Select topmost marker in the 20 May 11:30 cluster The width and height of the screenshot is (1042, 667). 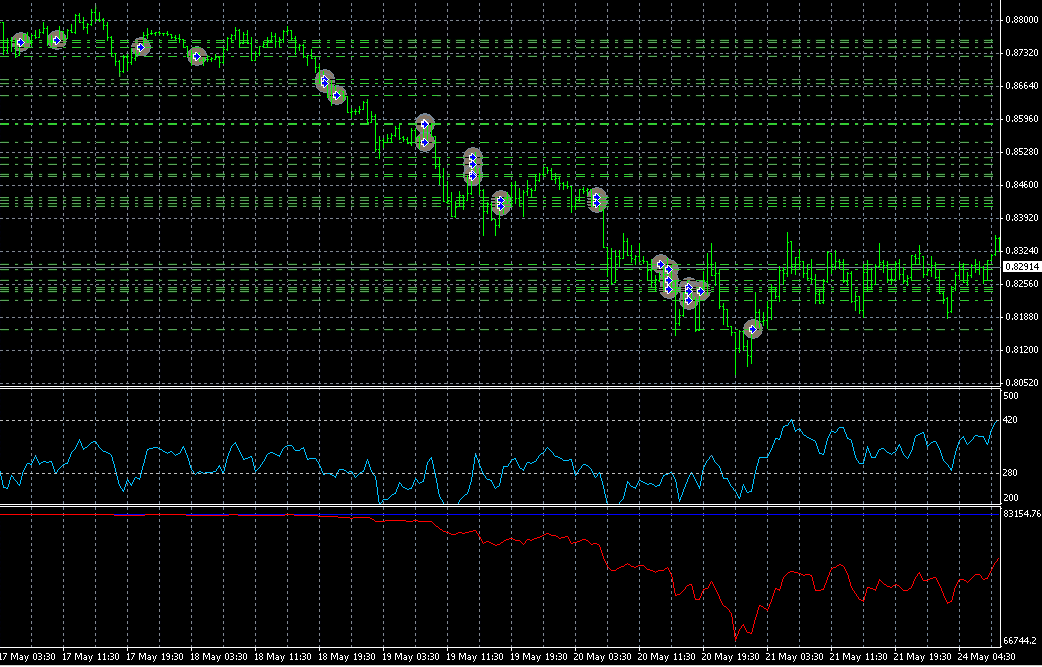[x=660, y=264]
